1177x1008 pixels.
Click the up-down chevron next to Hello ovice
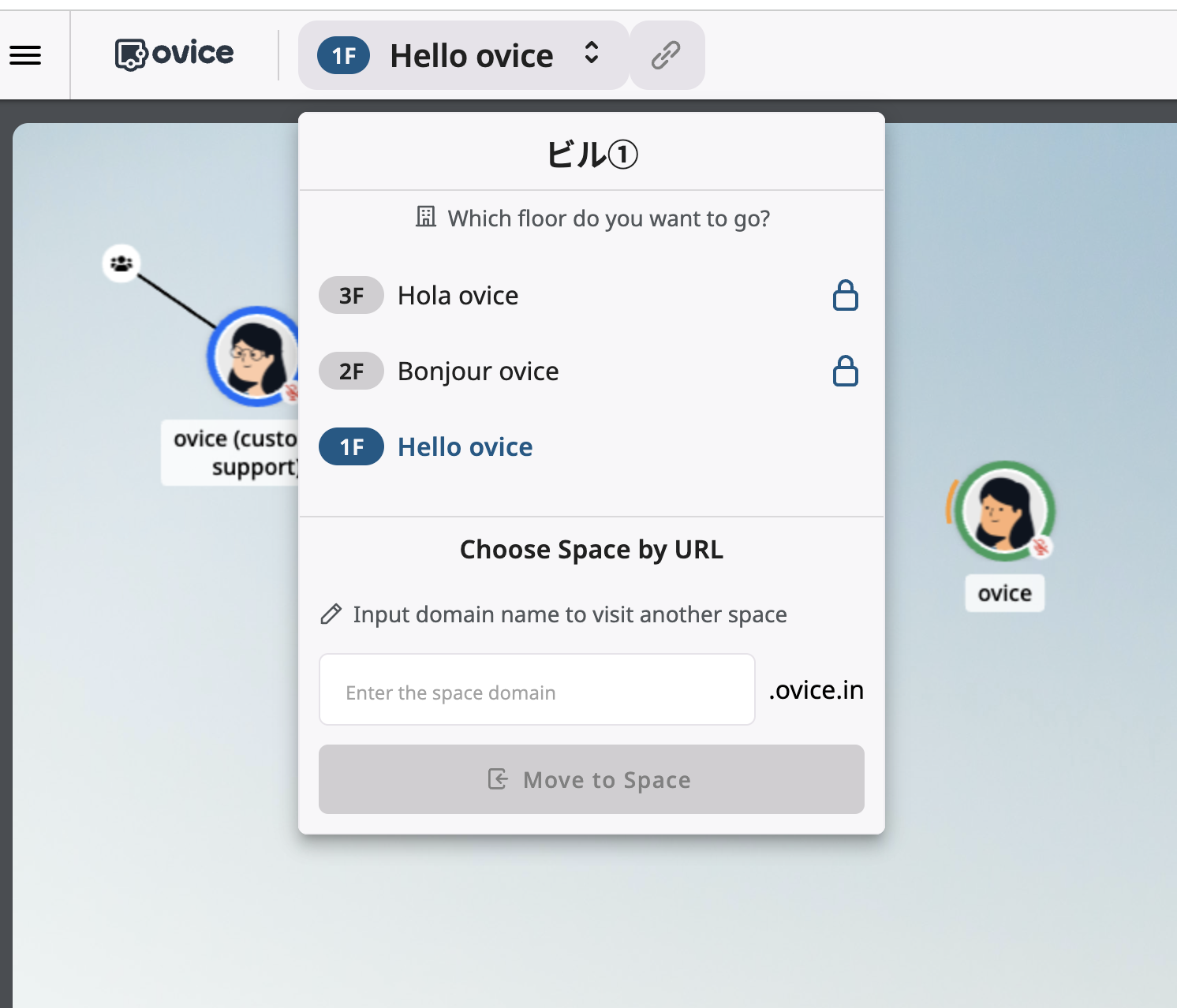592,54
